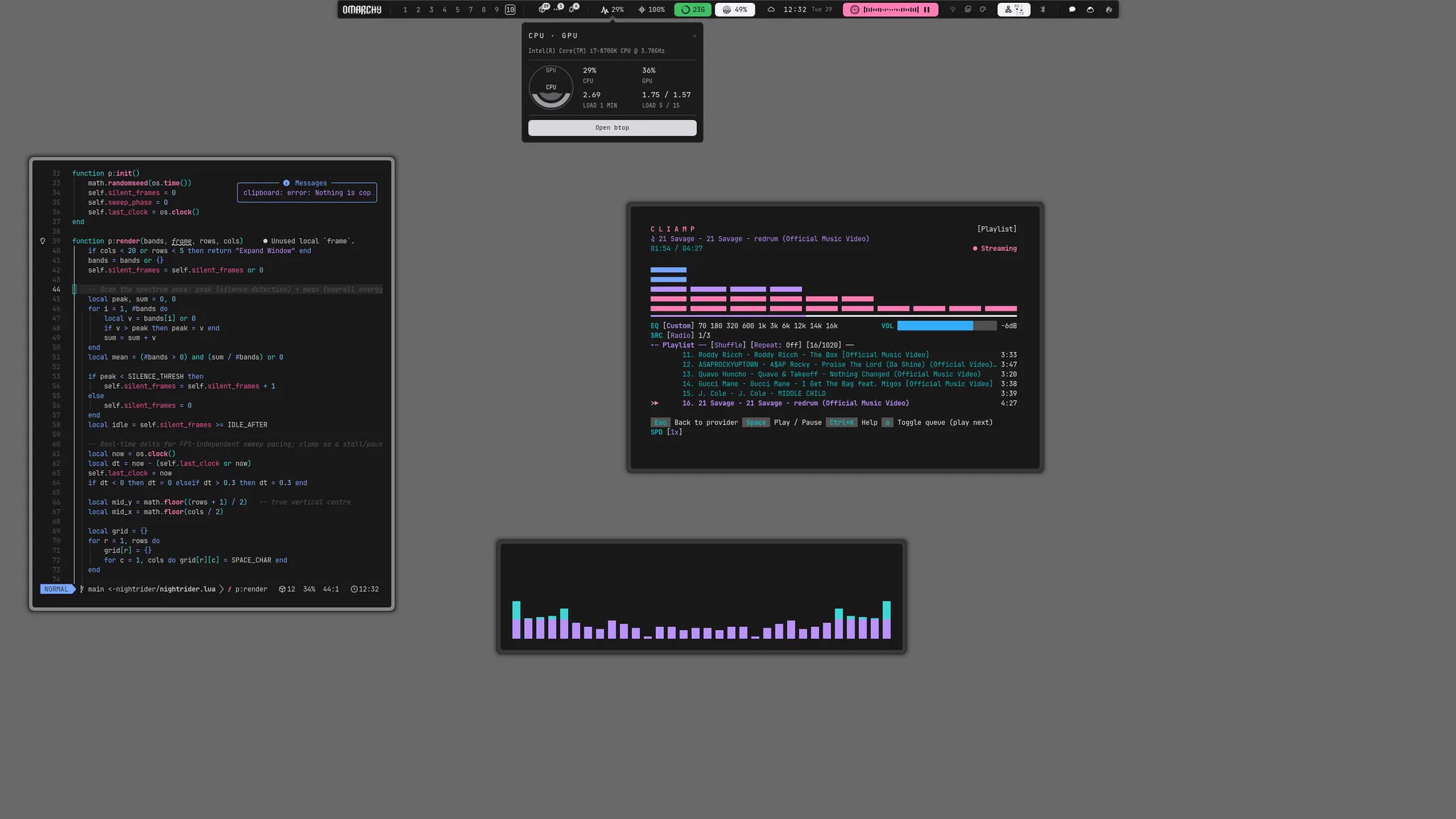The image size is (1456, 819).
Task: Switch to workspace 3
Action: tap(431, 10)
